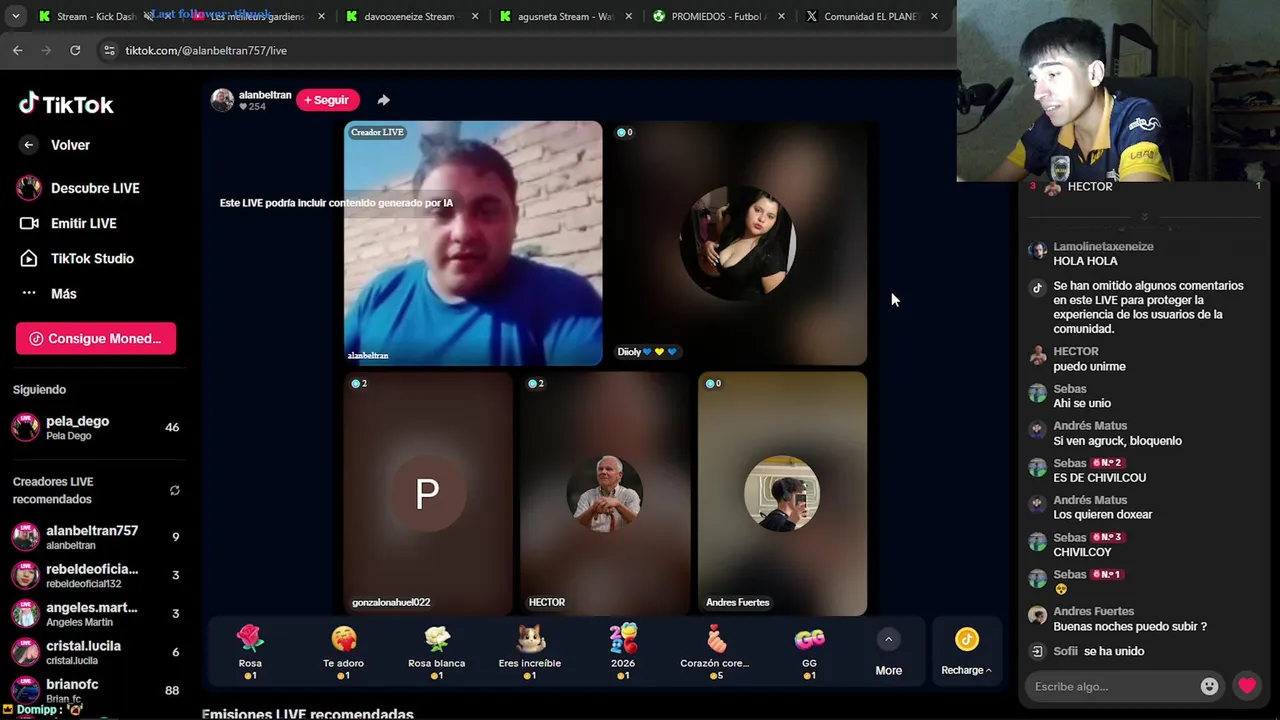
Task: Switch to davooxeneize Stream tab
Action: (x=410, y=16)
